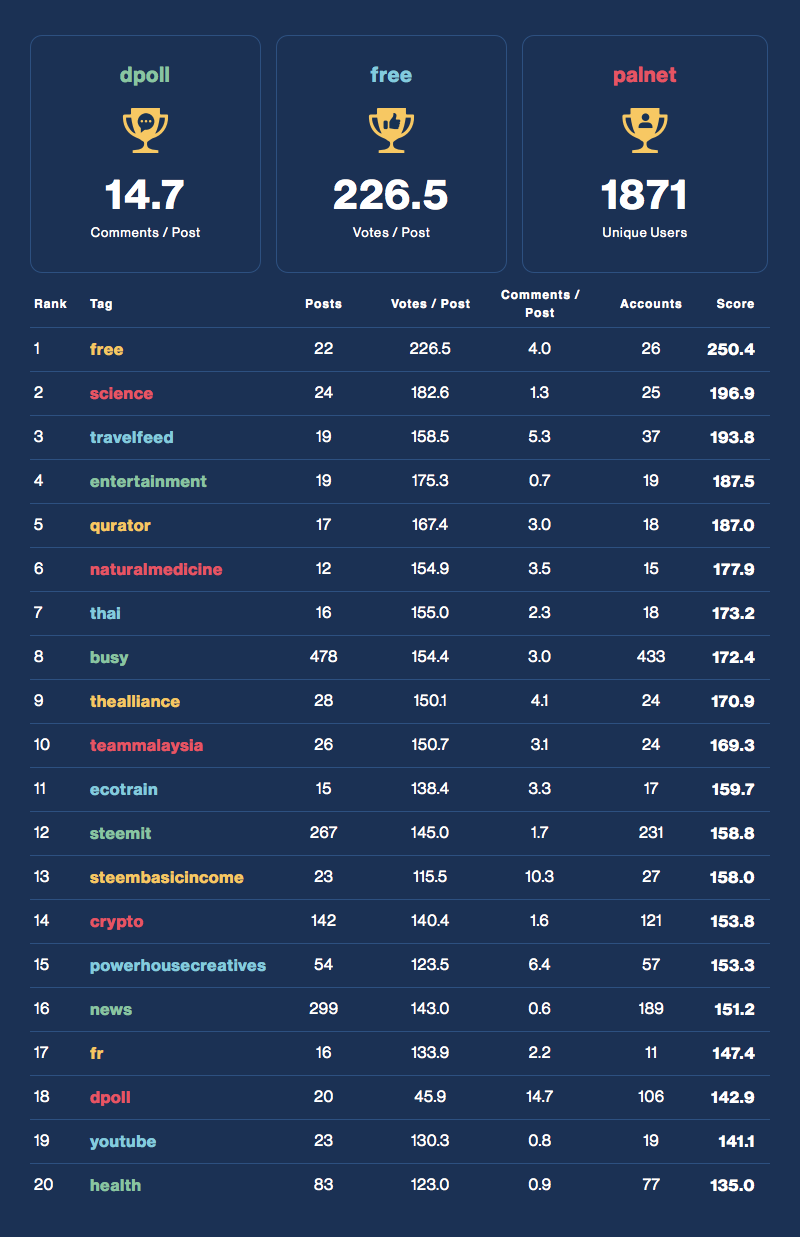Image resolution: width=800 pixels, height=1237 pixels.
Task: Click the 478 posts value for busy
Action: [x=323, y=657]
